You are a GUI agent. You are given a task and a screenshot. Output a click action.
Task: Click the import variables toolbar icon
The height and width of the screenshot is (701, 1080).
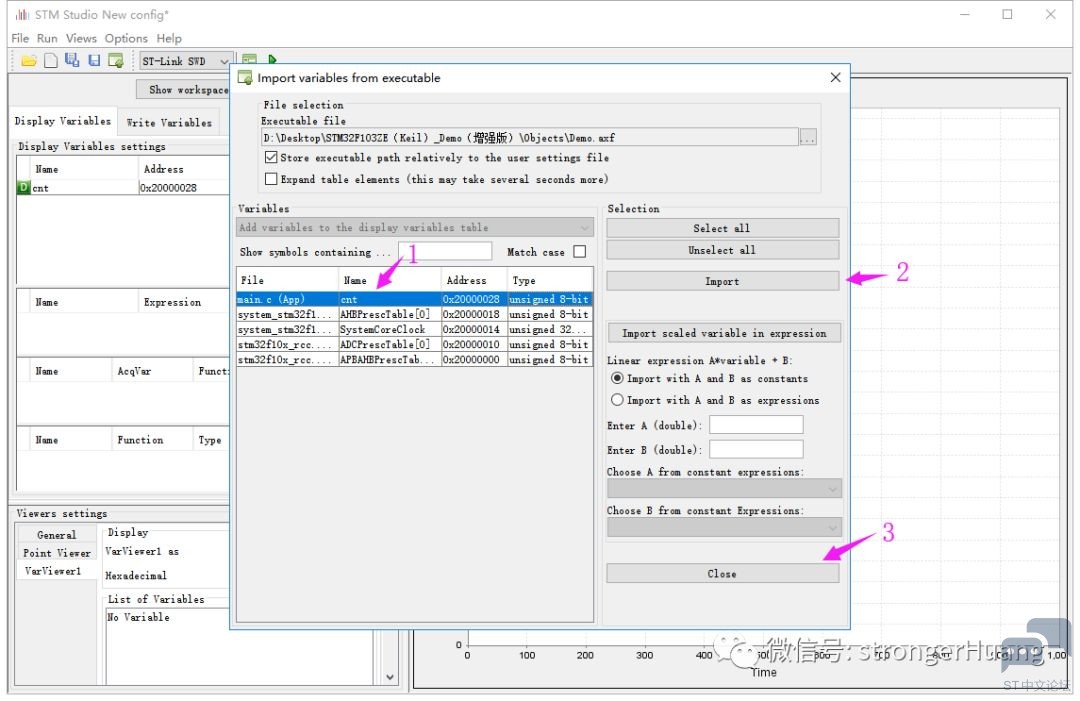click(116, 61)
